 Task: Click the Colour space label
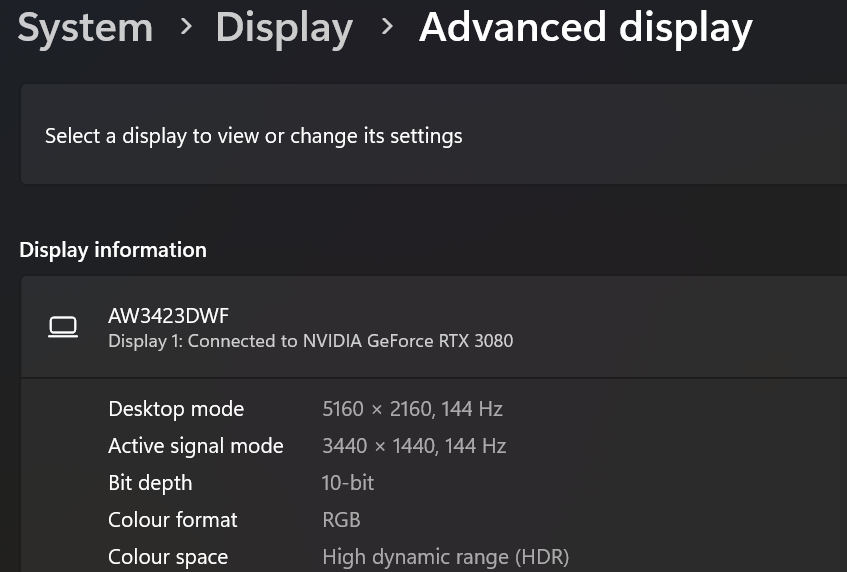click(168, 557)
